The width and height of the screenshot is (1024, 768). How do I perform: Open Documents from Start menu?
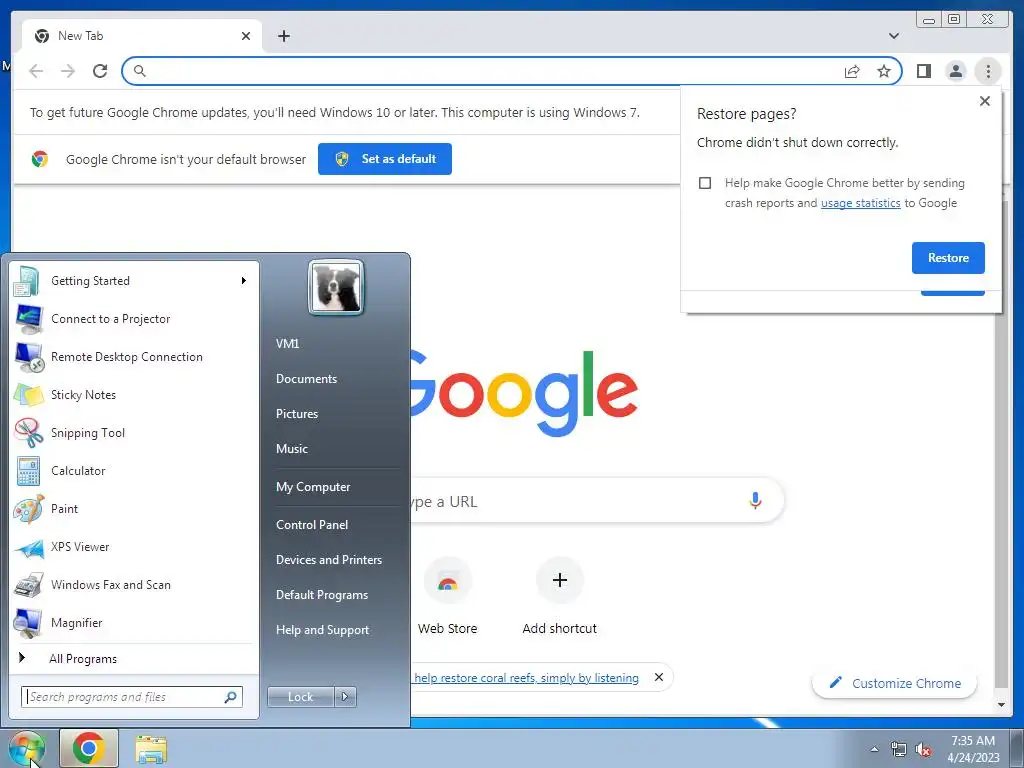(x=306, y=379)
